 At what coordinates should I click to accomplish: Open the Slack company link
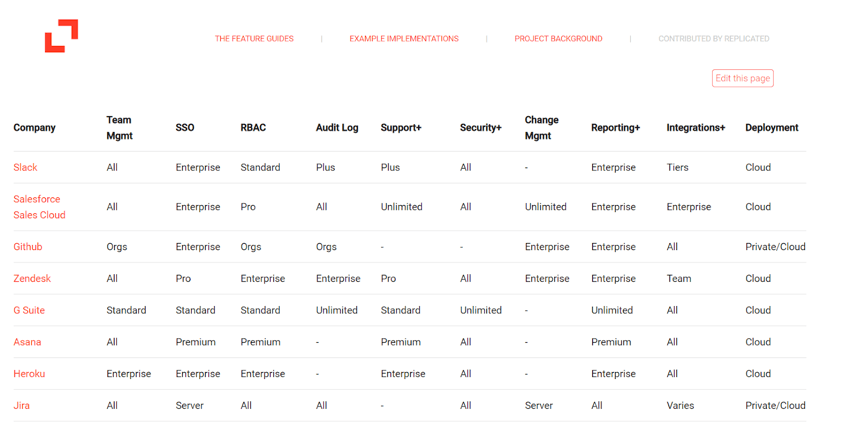click(x=25, y=168)
